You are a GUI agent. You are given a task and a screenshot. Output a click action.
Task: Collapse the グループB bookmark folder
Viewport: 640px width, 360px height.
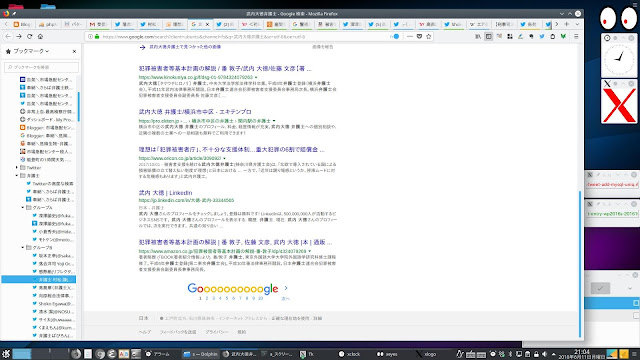[23, 247]
